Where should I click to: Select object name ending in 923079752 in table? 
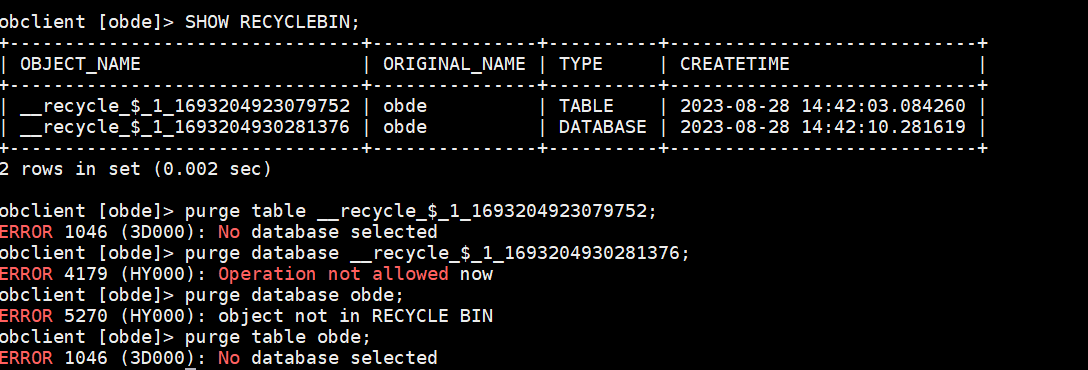(185, 106)
